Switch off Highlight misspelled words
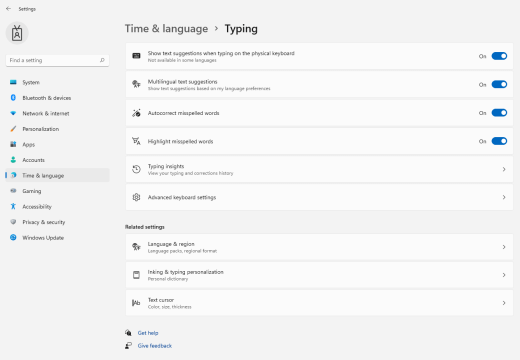The width and height of the screenshot is (520, 360). tap(499, 141)
